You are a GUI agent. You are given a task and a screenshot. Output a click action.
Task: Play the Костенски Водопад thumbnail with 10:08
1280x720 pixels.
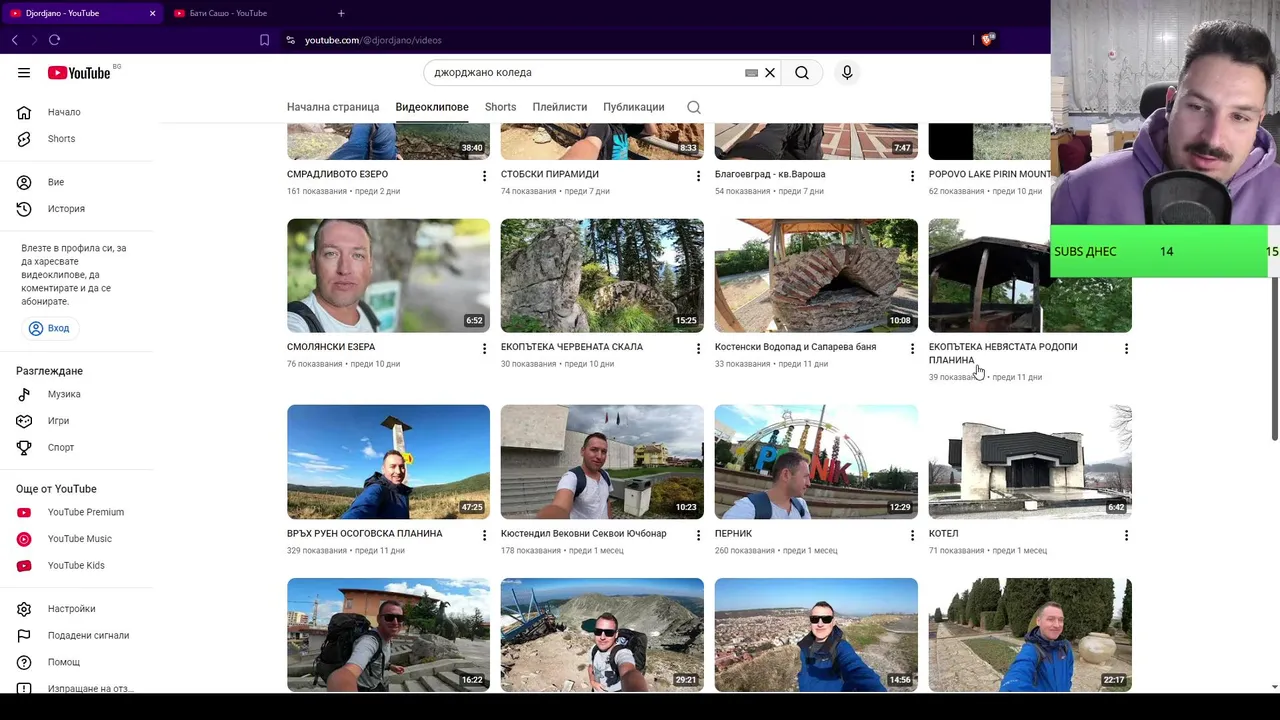[x=816, y=275]
